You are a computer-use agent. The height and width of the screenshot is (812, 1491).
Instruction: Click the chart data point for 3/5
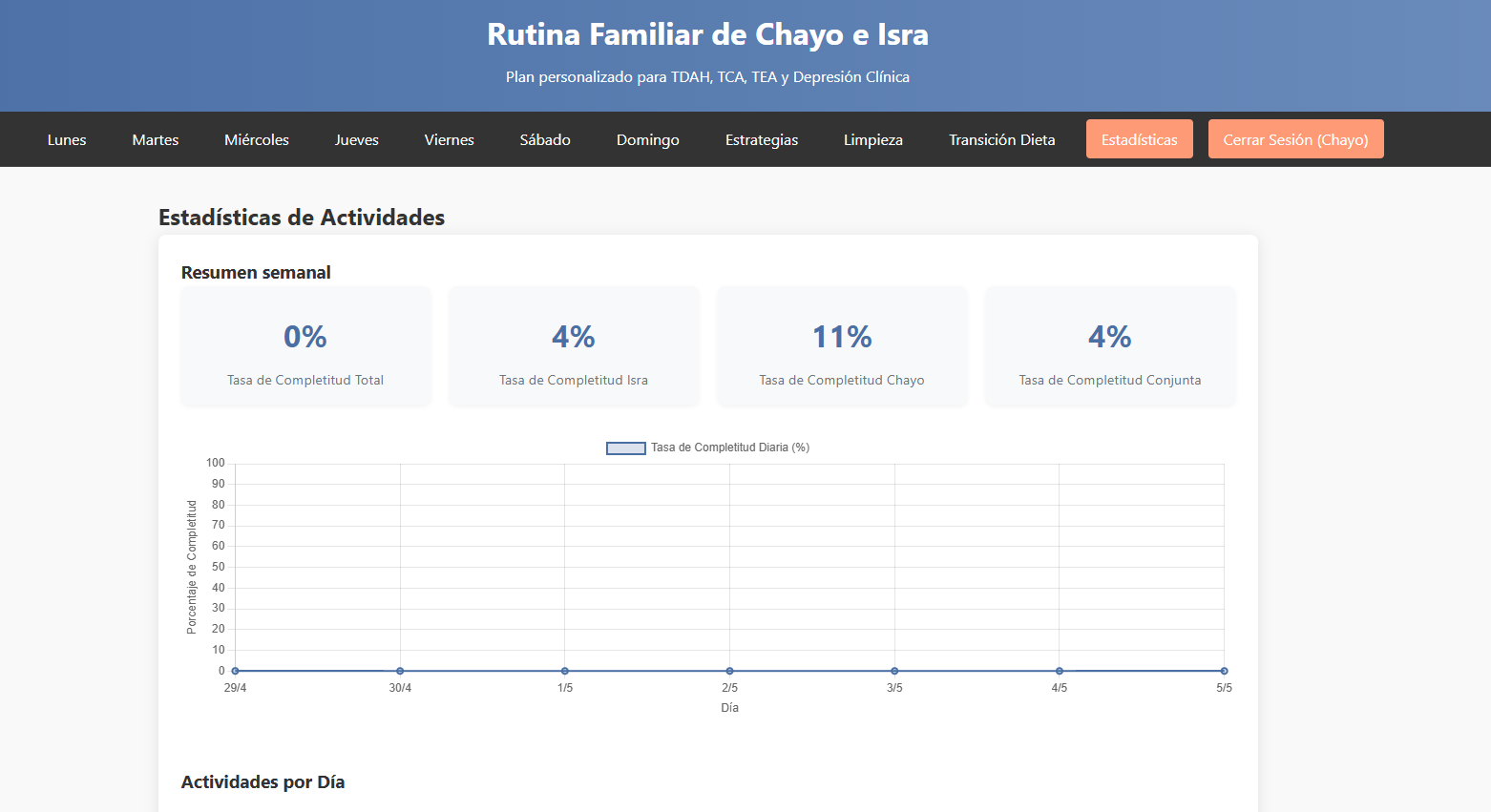click(x=894, y=671)
